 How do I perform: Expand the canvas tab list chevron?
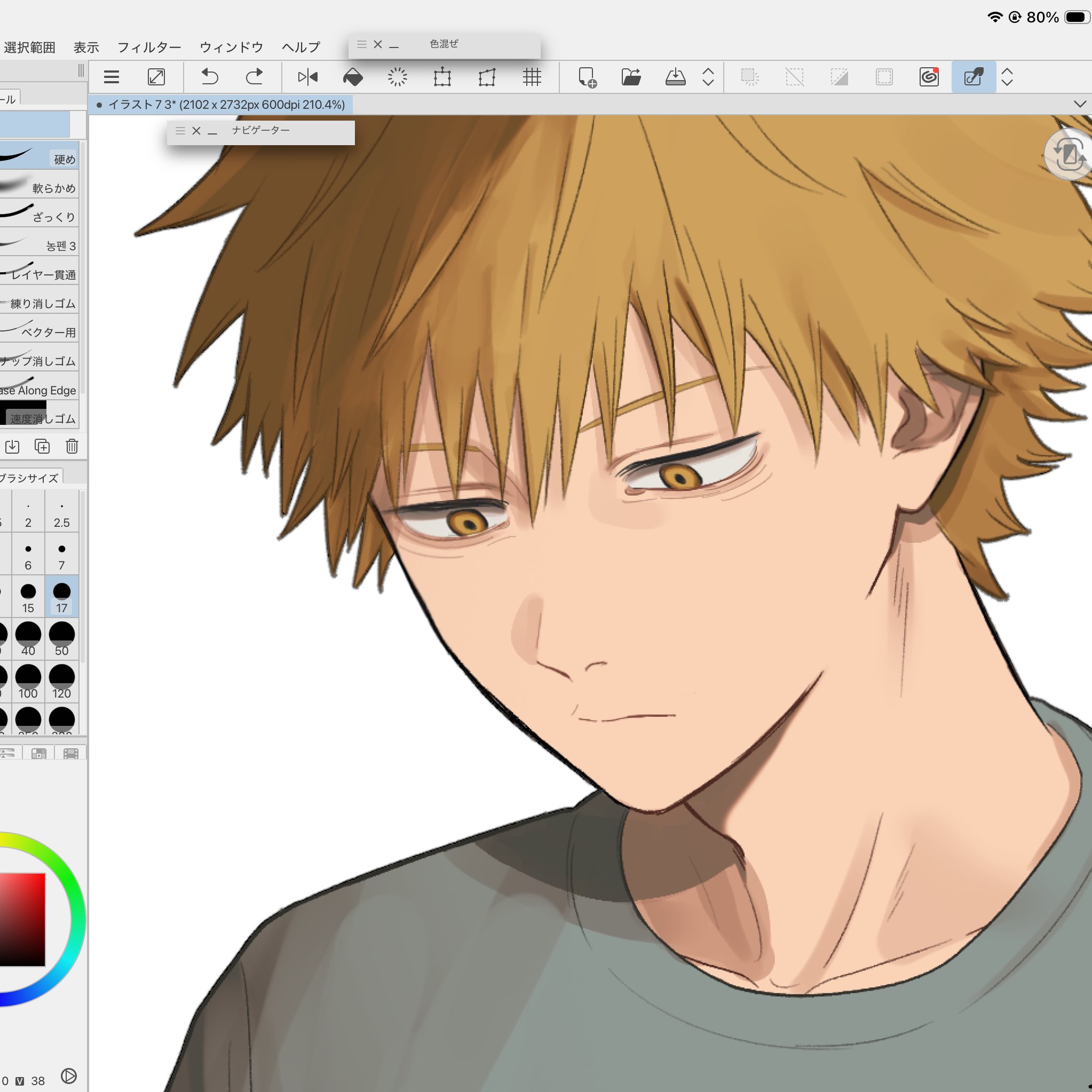click(x=1080, y=105)
